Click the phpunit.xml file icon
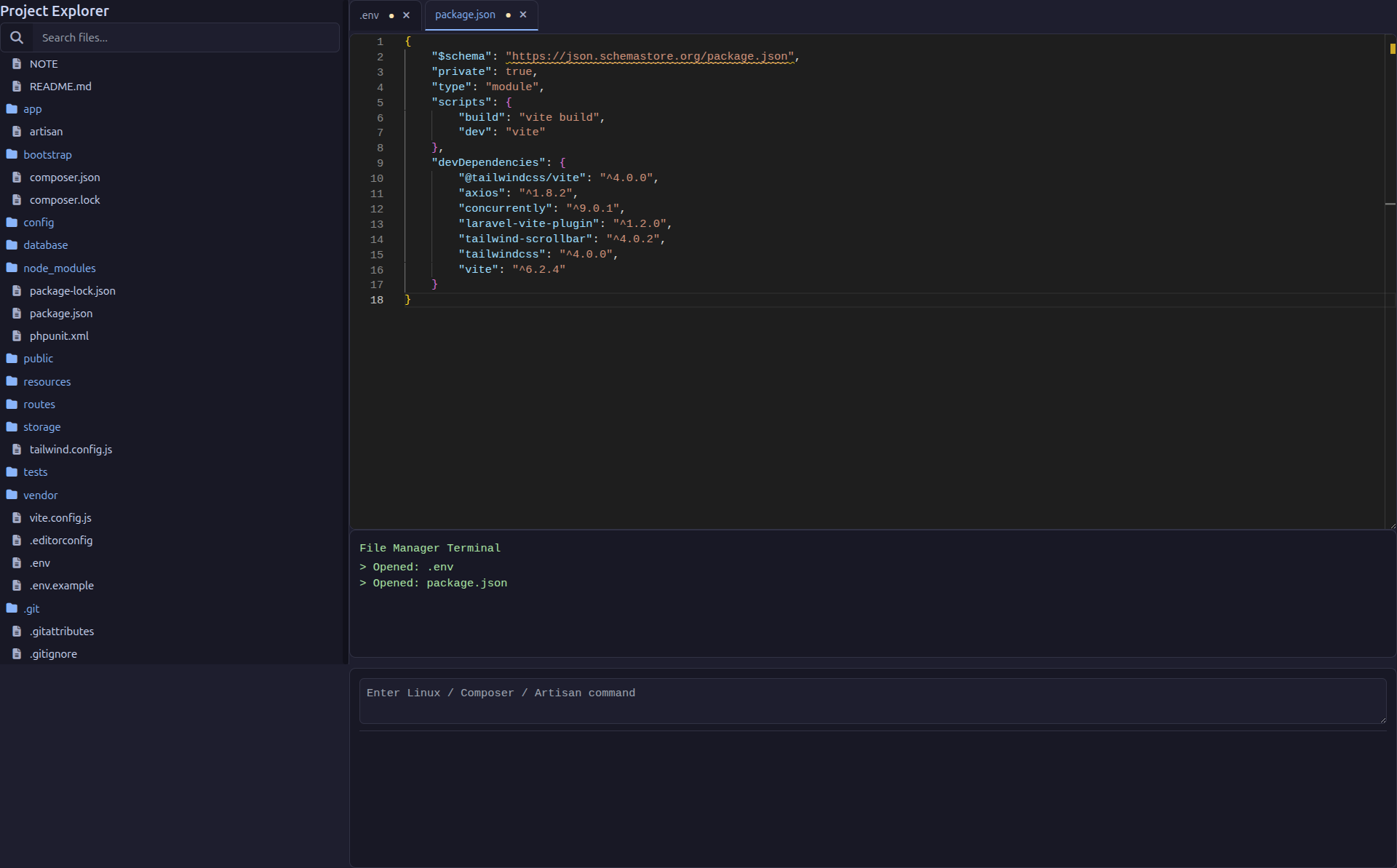Screen dimensions: 1397x868 (17, 335)
